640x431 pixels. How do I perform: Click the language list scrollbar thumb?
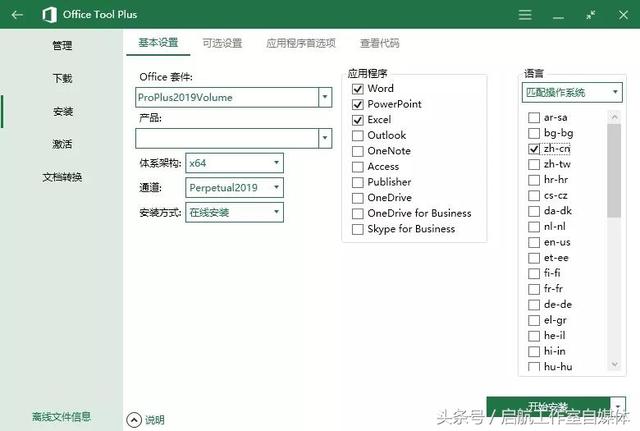coord(613,171)
